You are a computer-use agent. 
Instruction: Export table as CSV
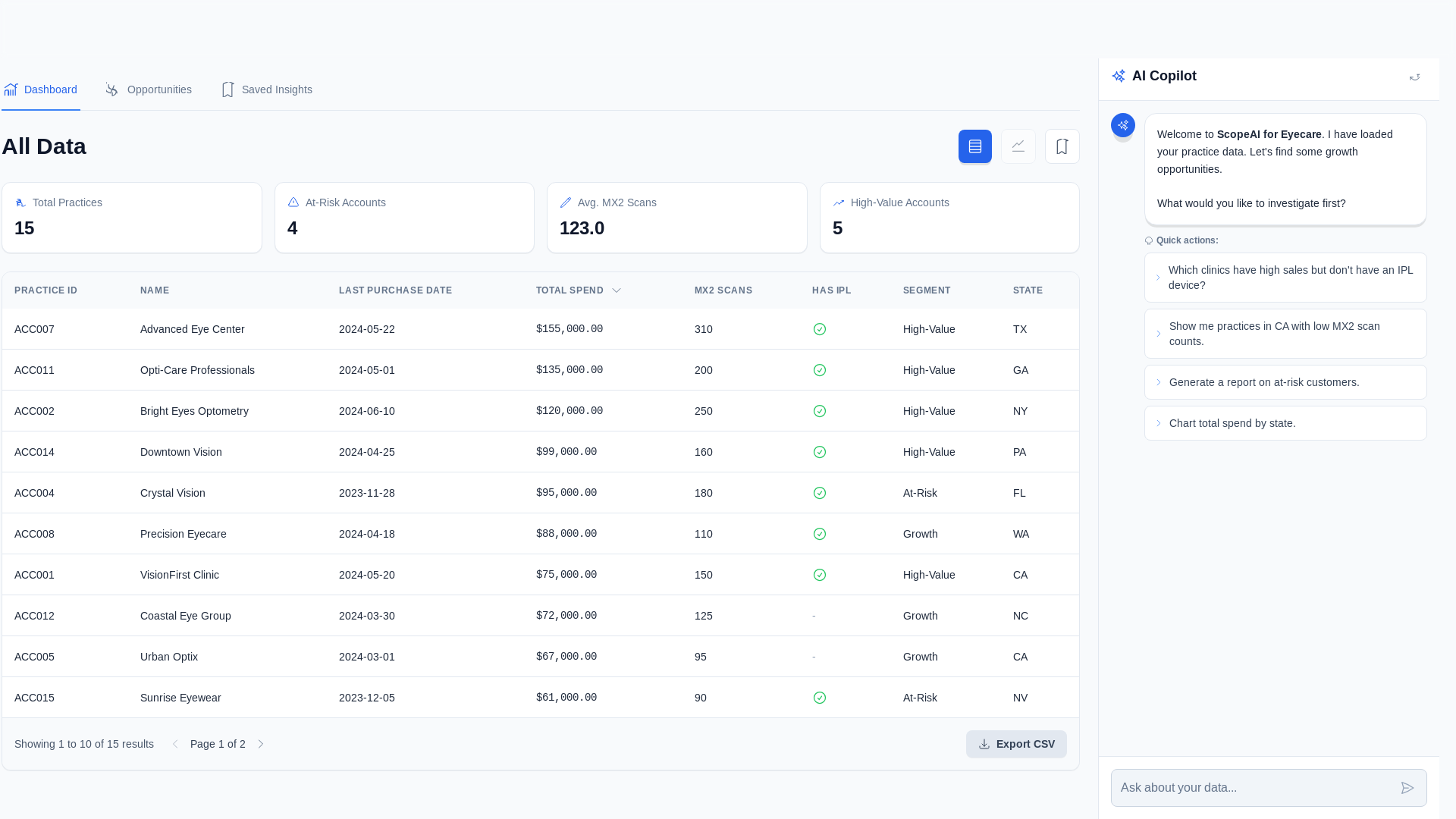tap(1016, 744)
